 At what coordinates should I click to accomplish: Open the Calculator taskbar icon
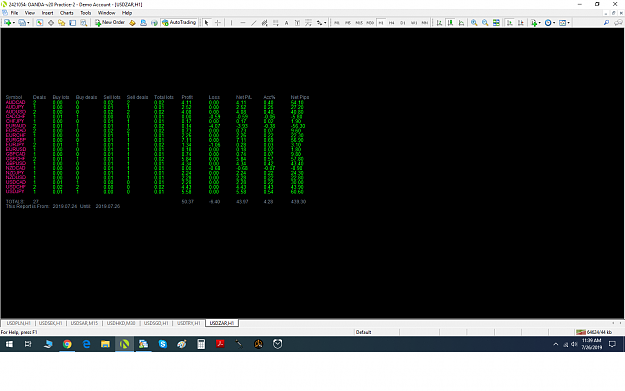point(201,344)
